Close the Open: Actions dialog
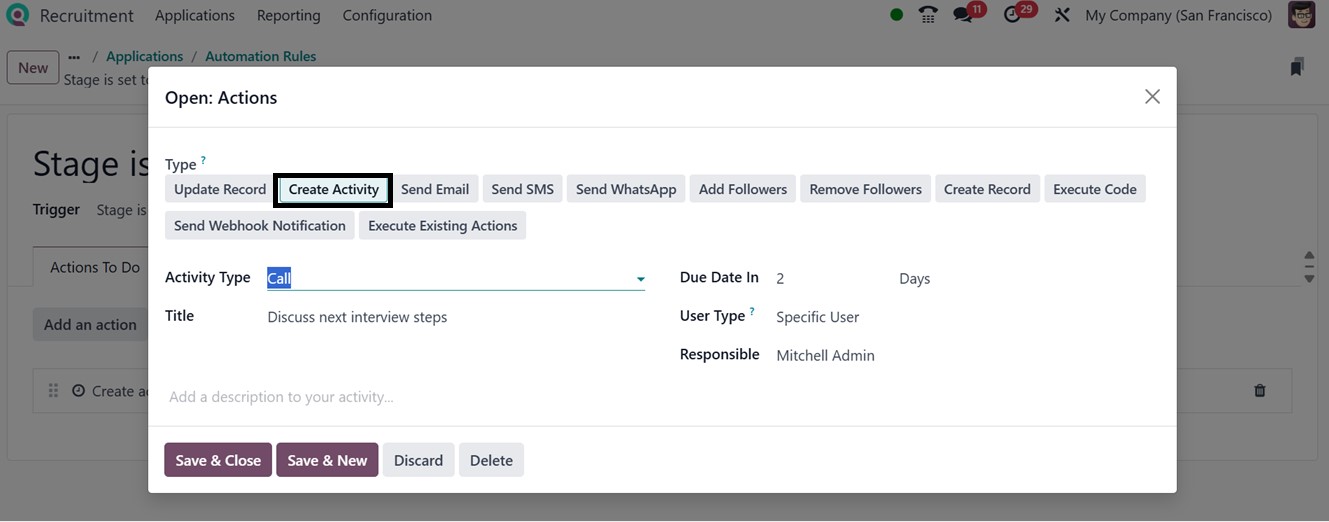Viewport: 1329px width, 522px height. [1152, 97]
